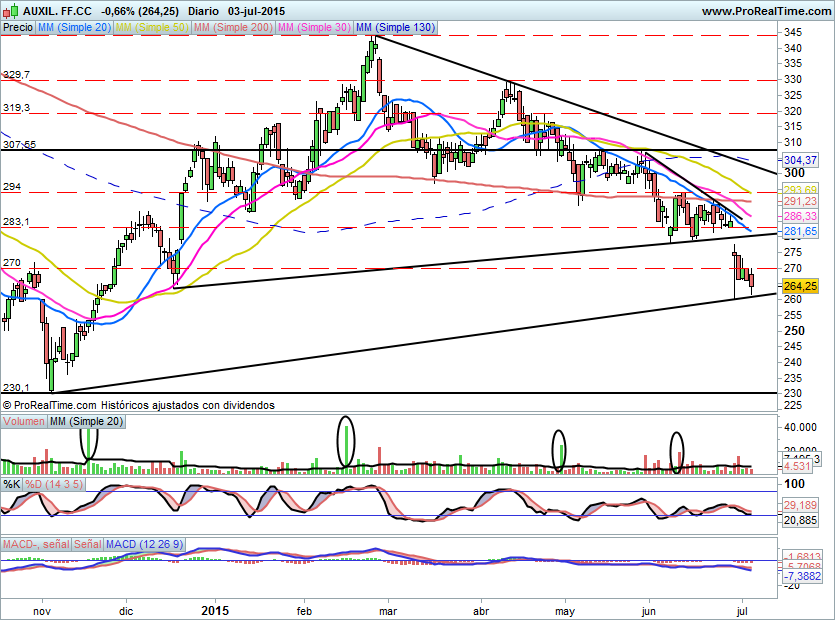
Task: Select the %K stochastic label
Action: pyautogui.click(x=12, y=484)
